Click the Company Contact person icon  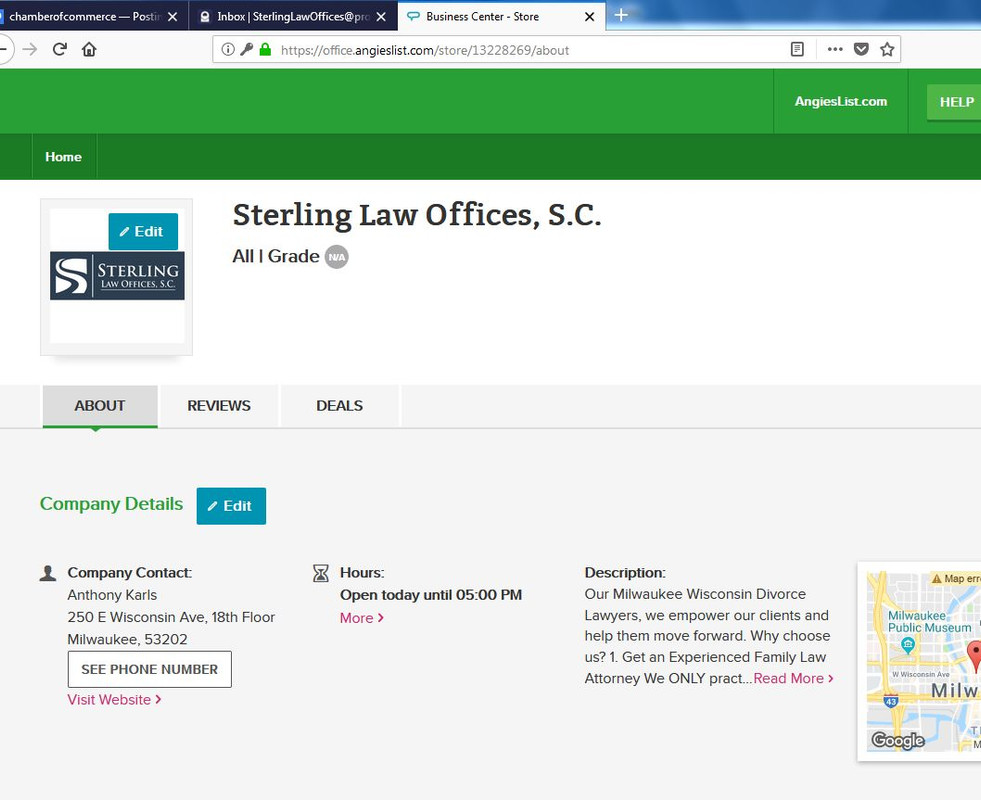point(48,573)
